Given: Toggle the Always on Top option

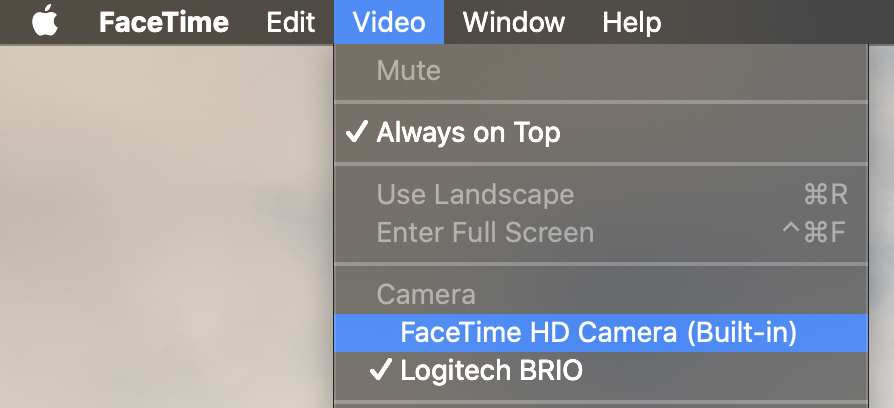Looking at the screenshot, I should tap(601, 133).
